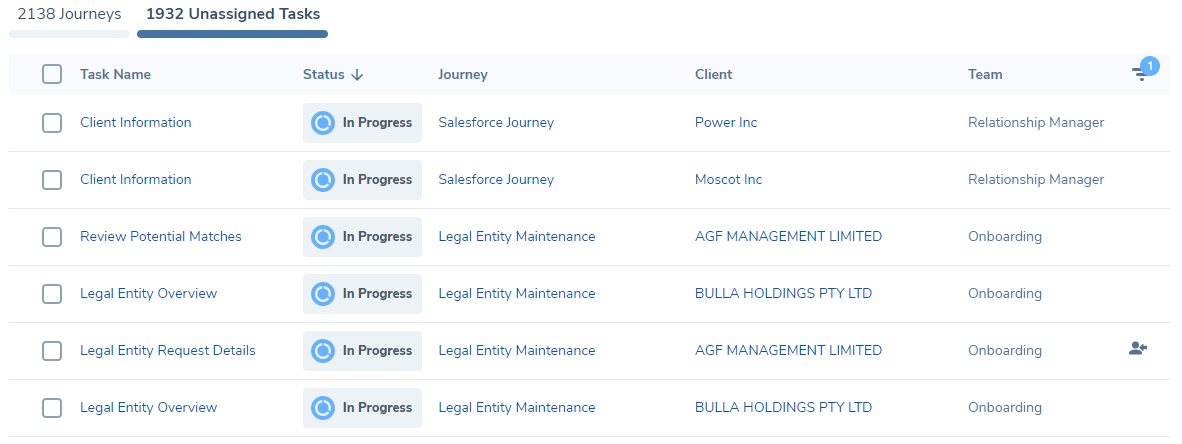Click the filter icon with badge
The width and height of the screenshot is (1182, 444).
click(x=1141, y=74)
